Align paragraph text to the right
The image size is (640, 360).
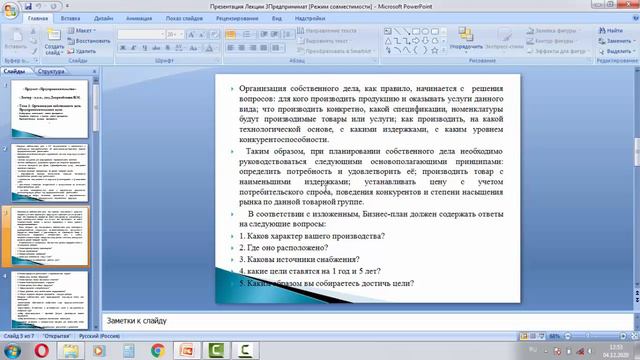coord(253,48)
